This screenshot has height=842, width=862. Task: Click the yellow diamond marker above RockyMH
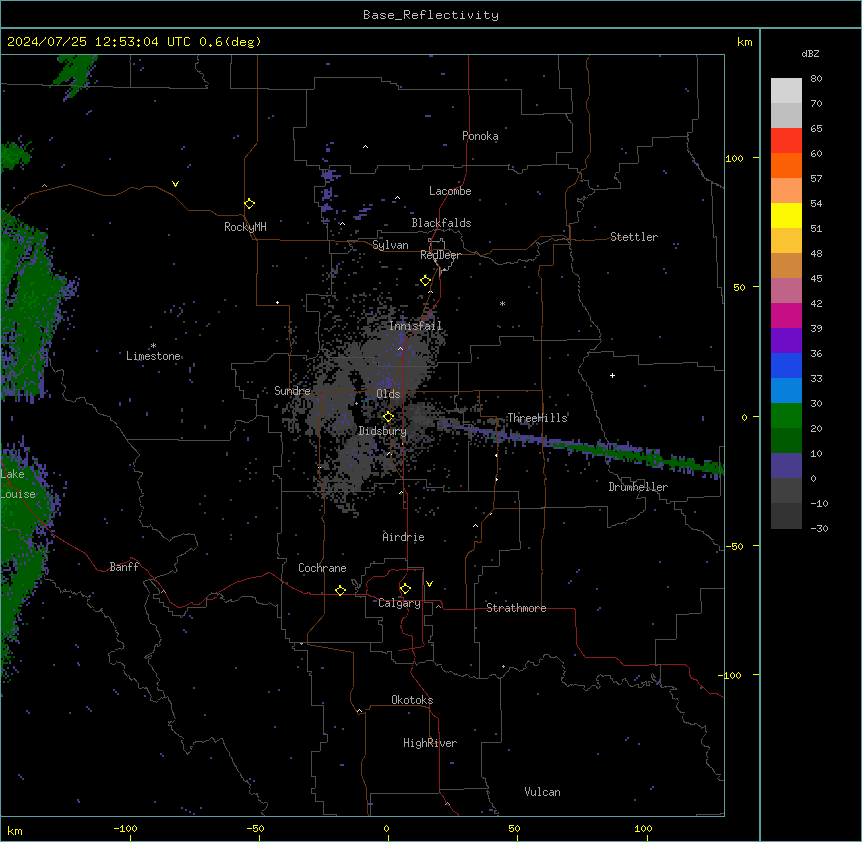[x=250, y=204]
